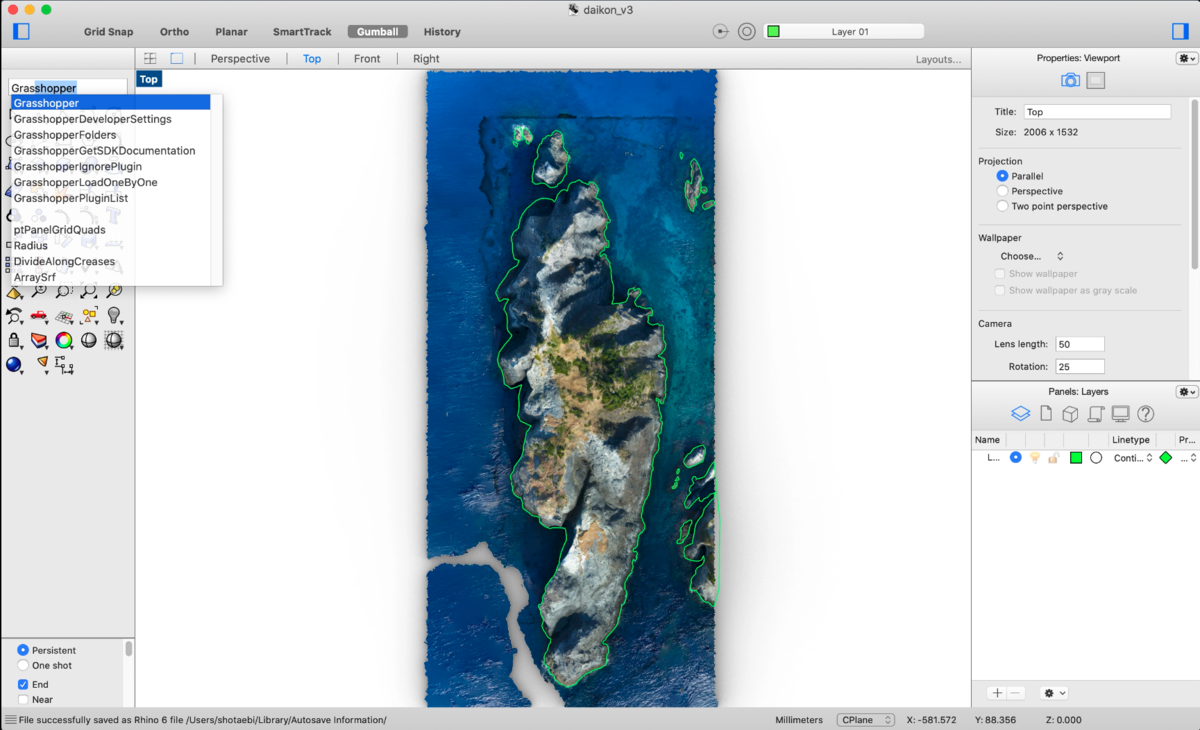
Task: Open the layer Linetype Conti... dropdown
Action: tap(1133, 457)
